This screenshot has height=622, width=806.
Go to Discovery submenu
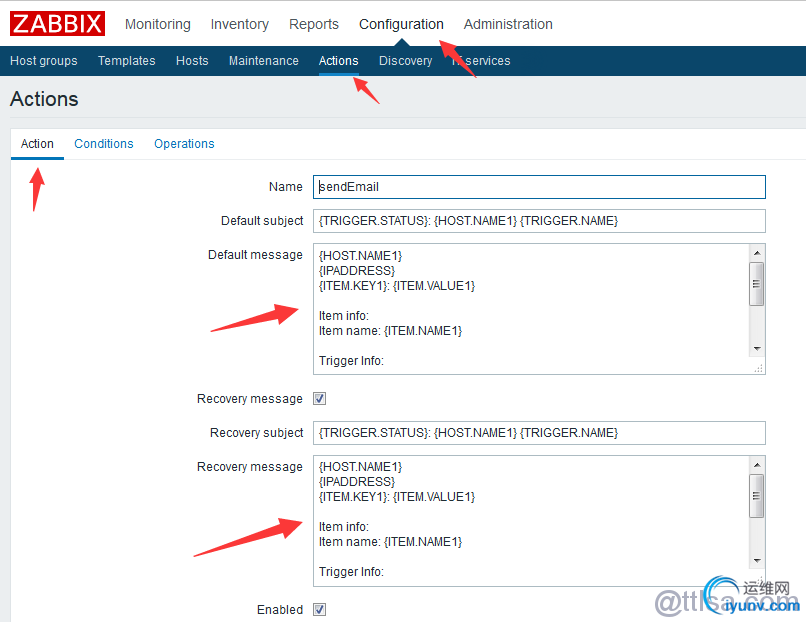406,61
